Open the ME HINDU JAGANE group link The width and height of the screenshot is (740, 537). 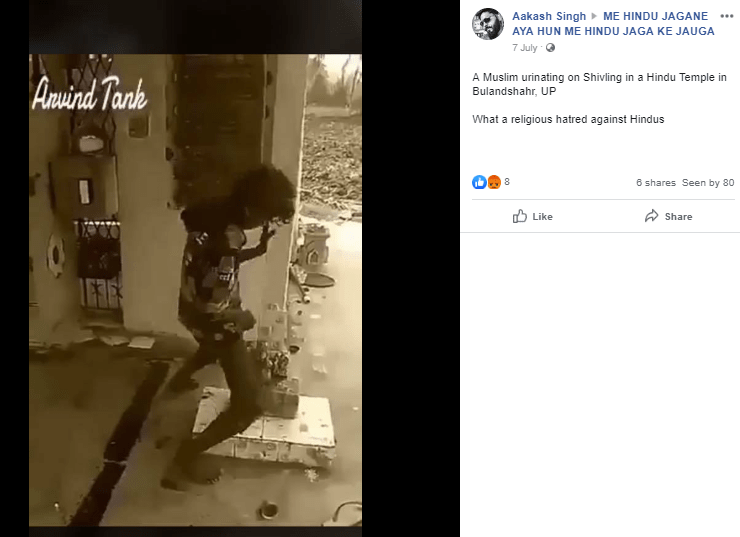[x=614, y=24]
